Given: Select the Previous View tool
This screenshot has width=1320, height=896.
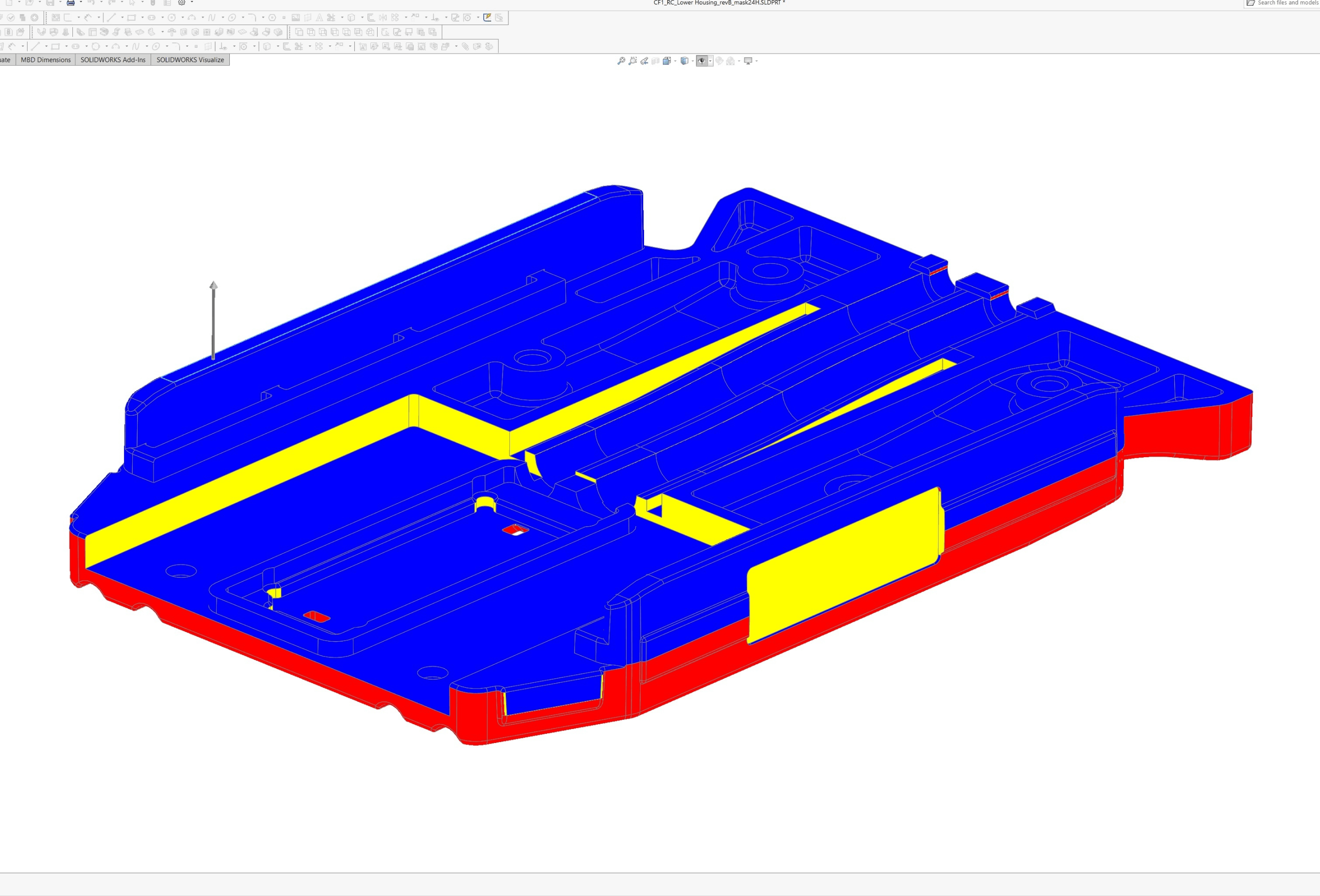Looking at the screenshot, I should (x=645, y=61).
